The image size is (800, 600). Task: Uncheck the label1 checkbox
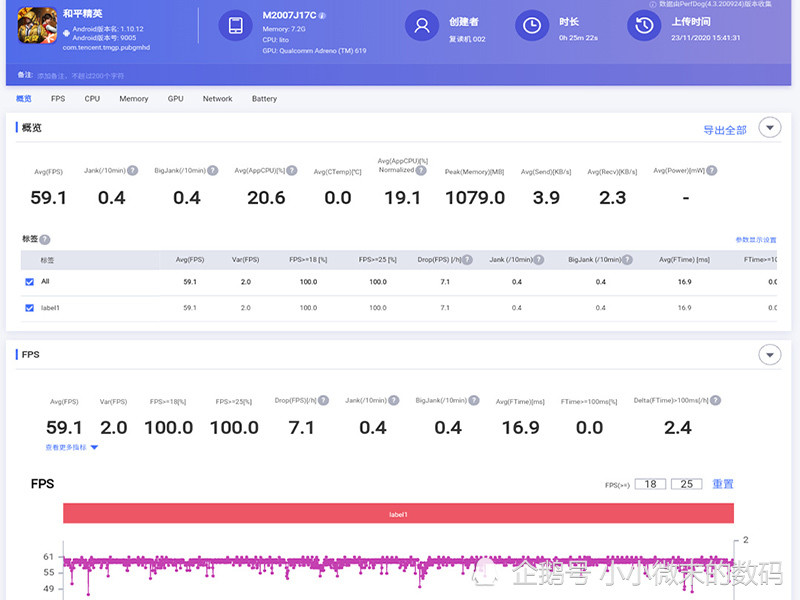[30, 308]
